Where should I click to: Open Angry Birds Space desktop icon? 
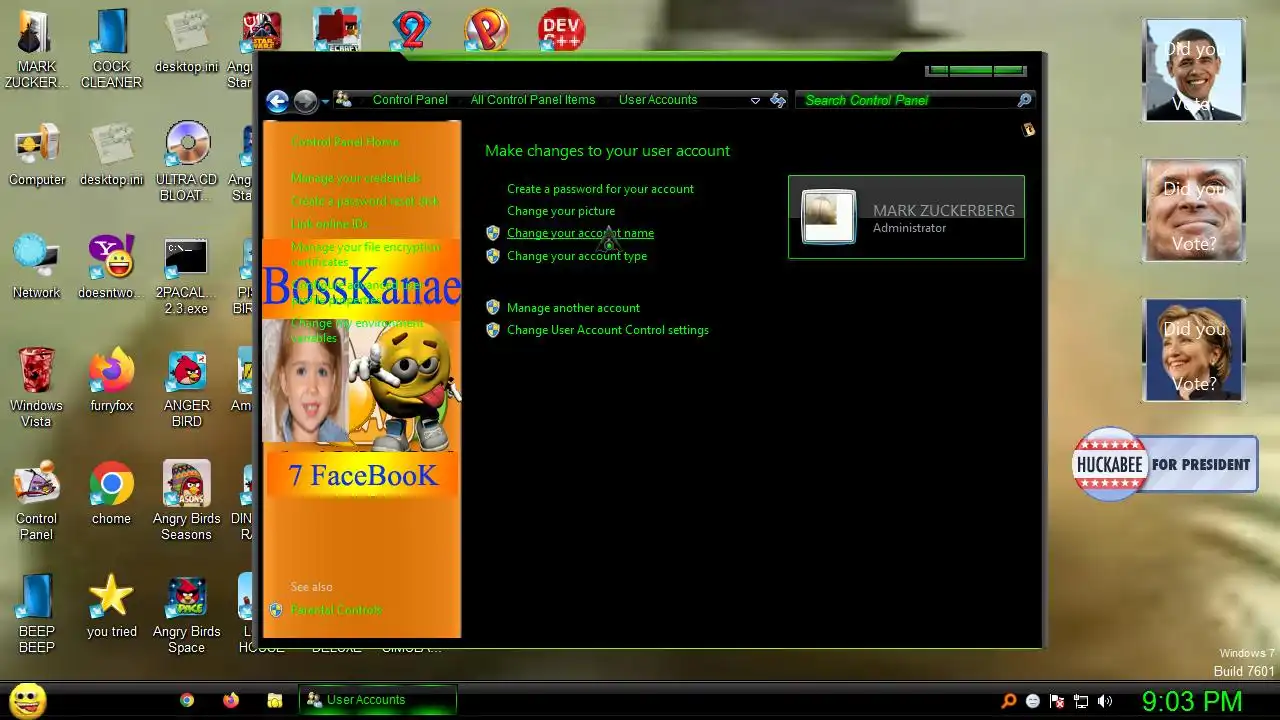(x=187, y=614)
